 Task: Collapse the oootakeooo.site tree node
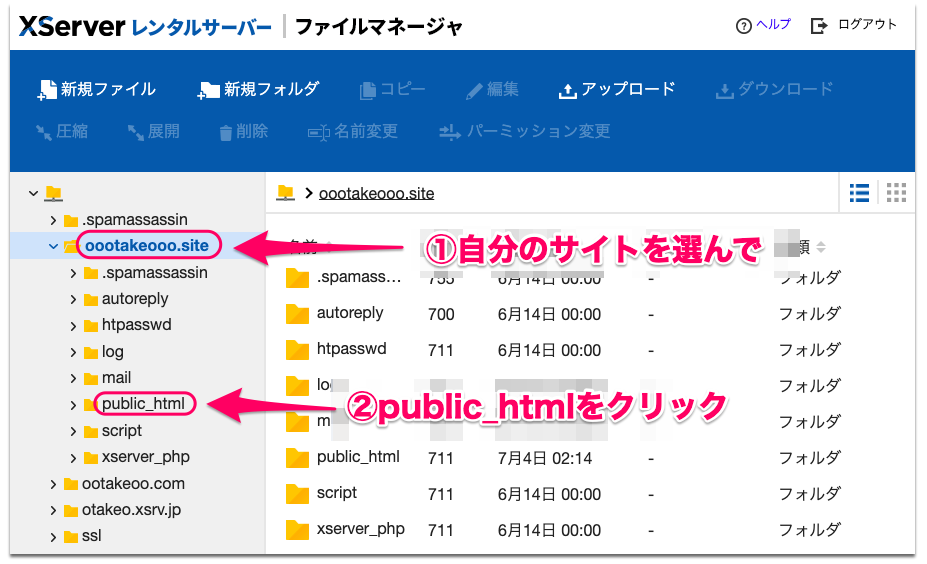pos(53,246)
